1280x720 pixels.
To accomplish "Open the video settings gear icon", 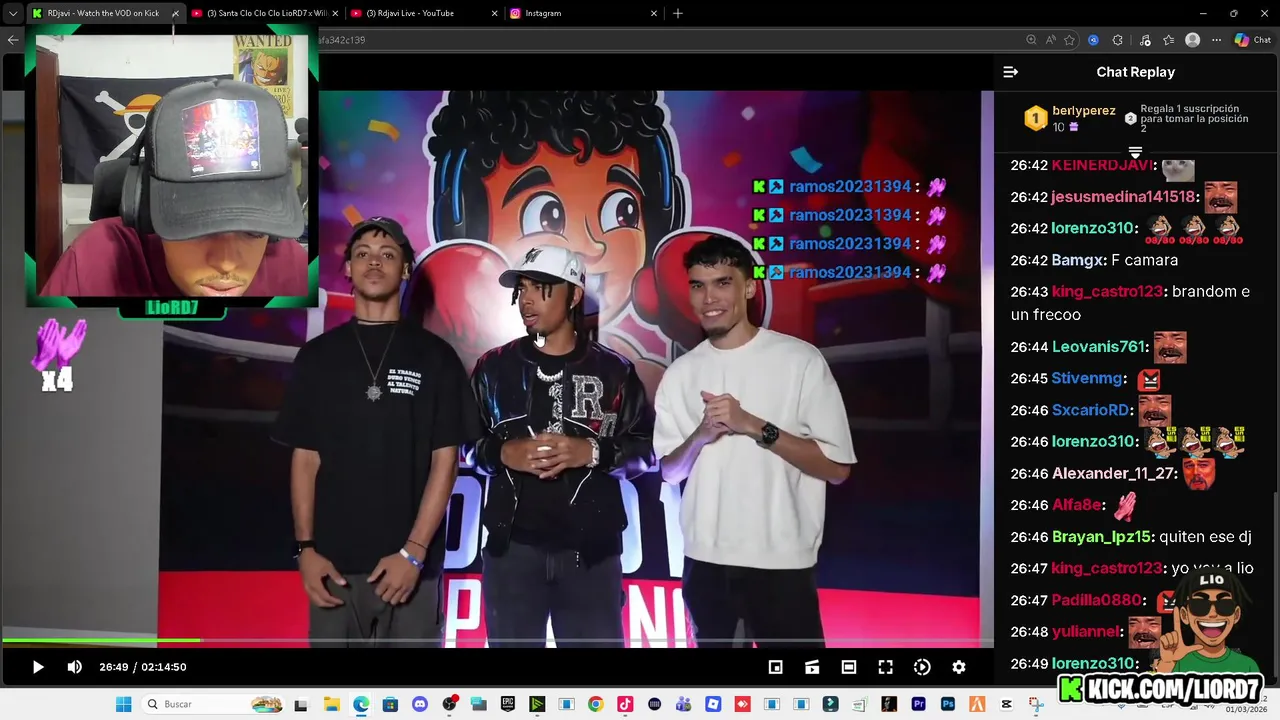I will coord(958,667).
